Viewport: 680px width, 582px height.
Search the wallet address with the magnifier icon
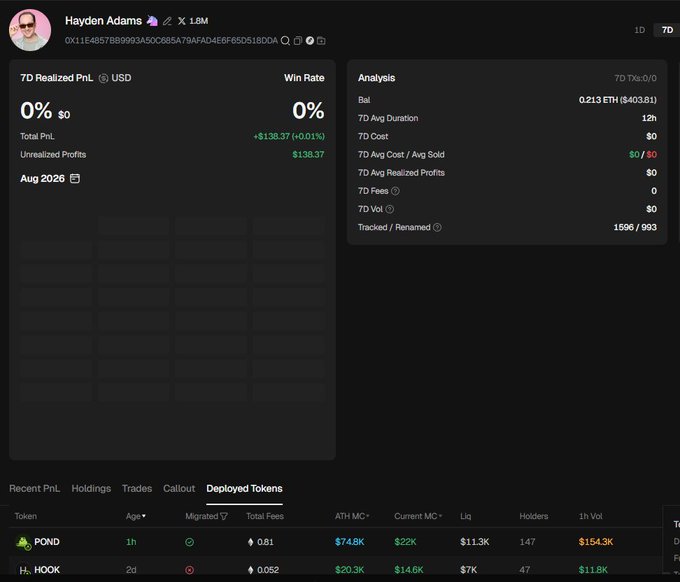(285, 41)
